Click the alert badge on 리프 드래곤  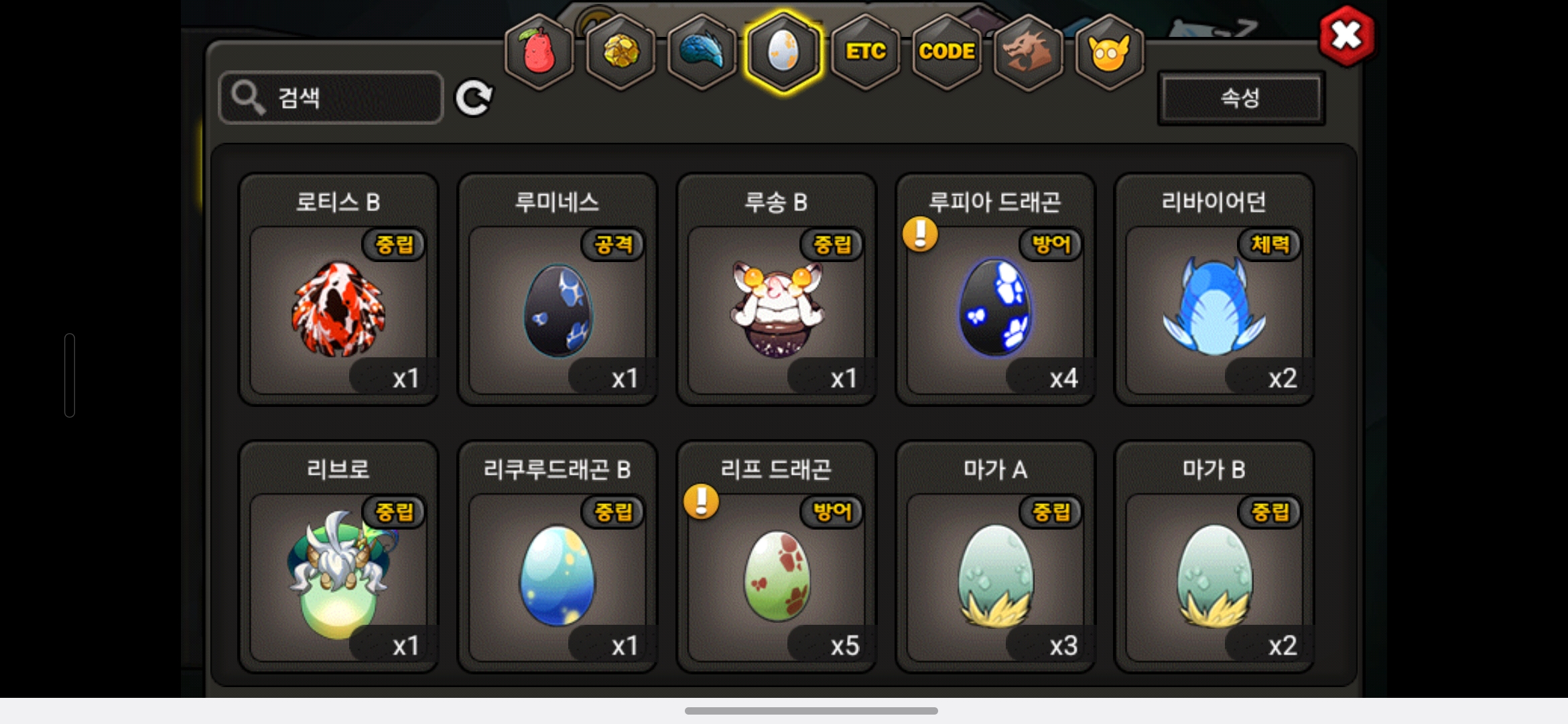click(x=701, y=501)
